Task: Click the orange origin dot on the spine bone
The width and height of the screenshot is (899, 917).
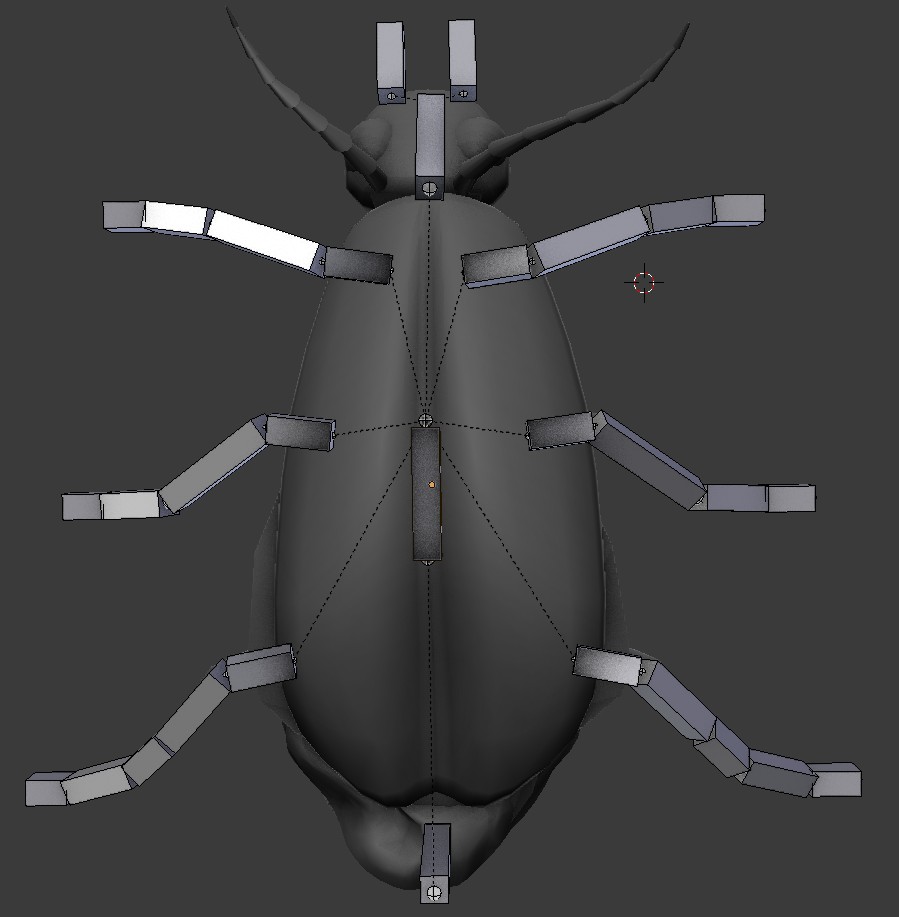Action: [431, 483]
